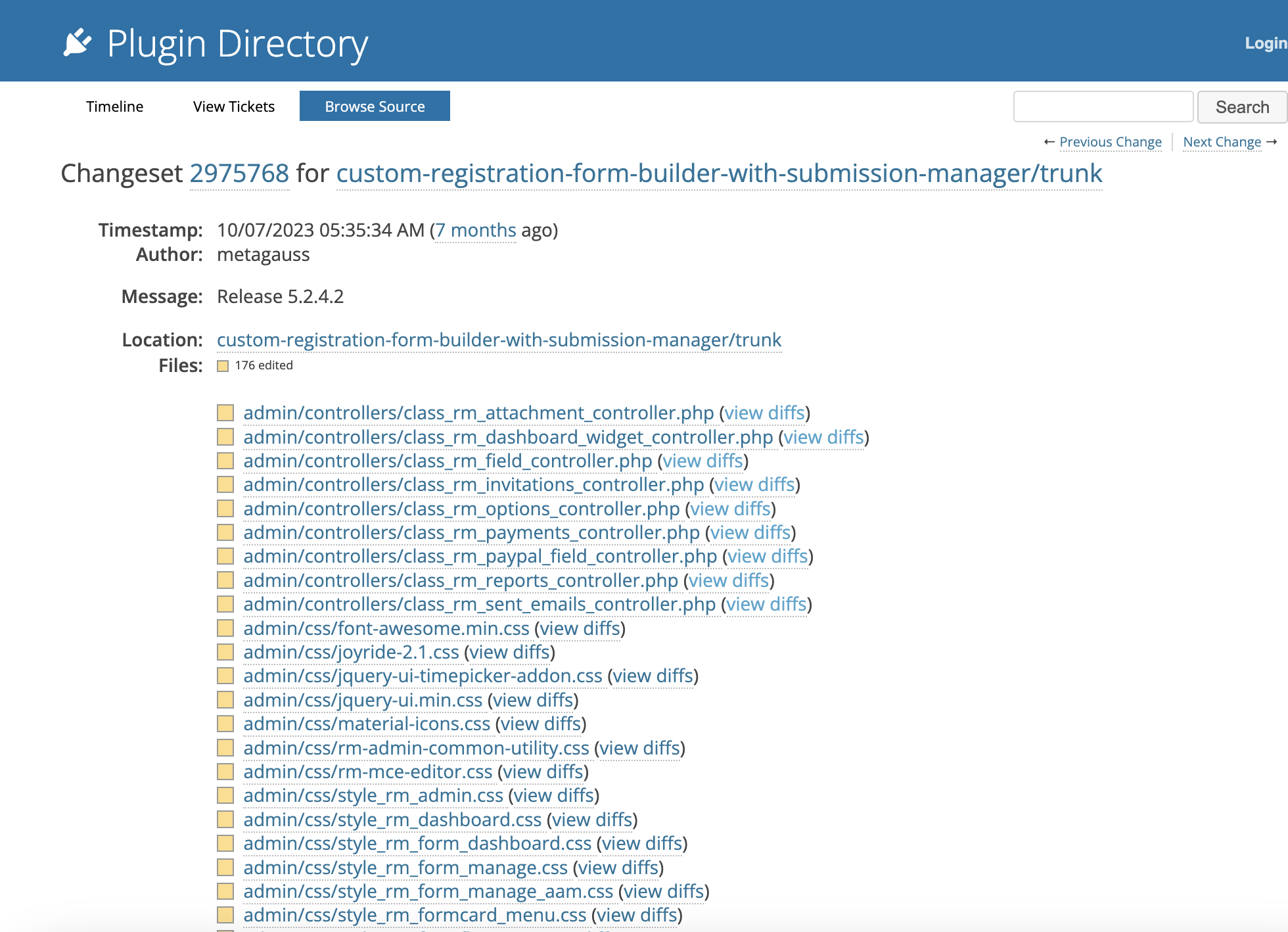View diffs for class_rm_reports_controller.php
This screenshot has width=1288, height=932.
(x=729, y=580)
